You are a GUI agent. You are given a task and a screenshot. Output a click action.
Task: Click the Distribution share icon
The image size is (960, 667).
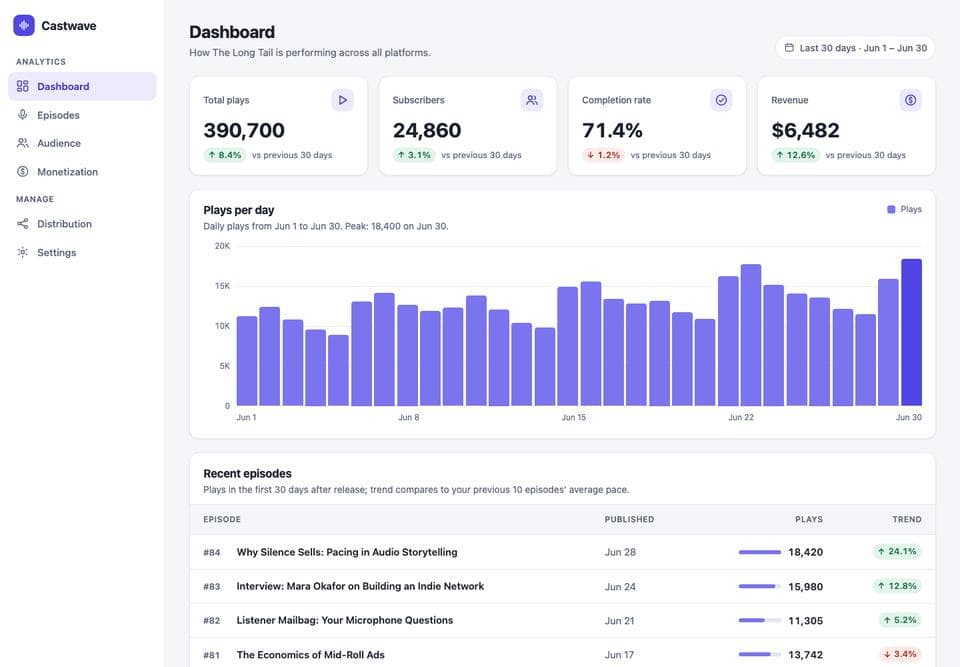(x=23, y=224)
